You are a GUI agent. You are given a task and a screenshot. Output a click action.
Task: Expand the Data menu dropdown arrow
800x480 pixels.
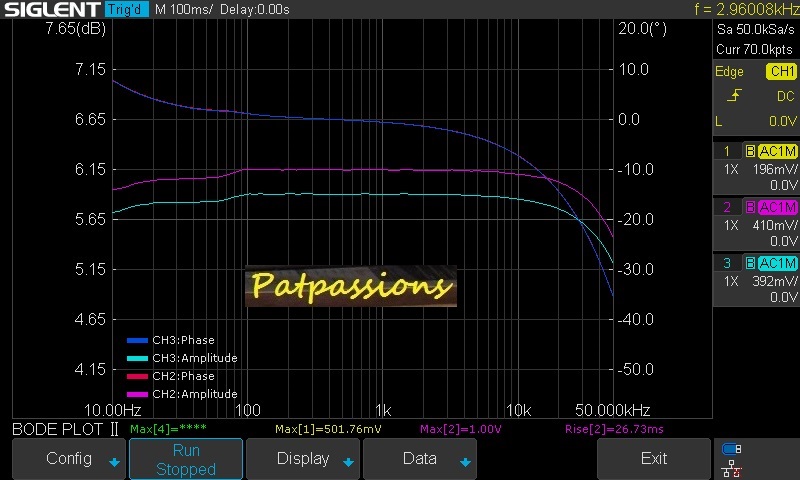pos(464,462)
